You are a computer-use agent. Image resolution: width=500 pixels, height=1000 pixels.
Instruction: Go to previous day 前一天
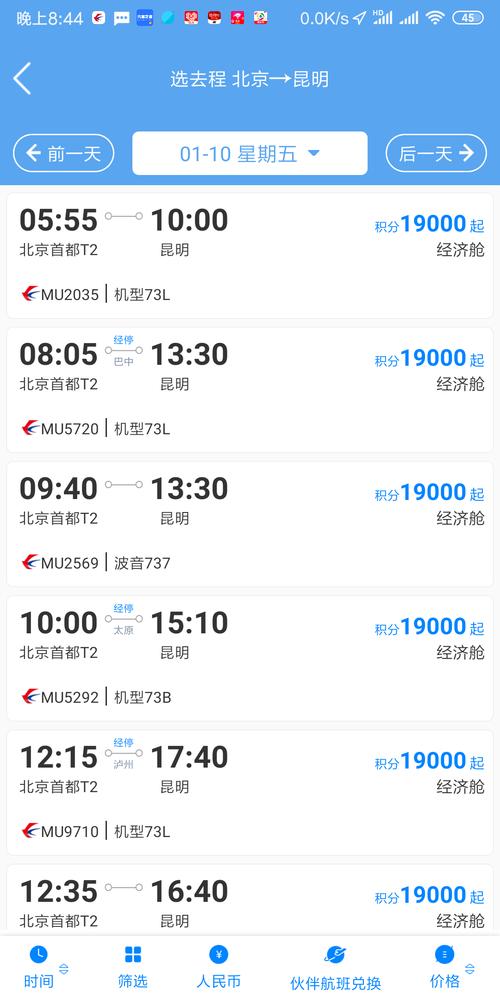64,153
